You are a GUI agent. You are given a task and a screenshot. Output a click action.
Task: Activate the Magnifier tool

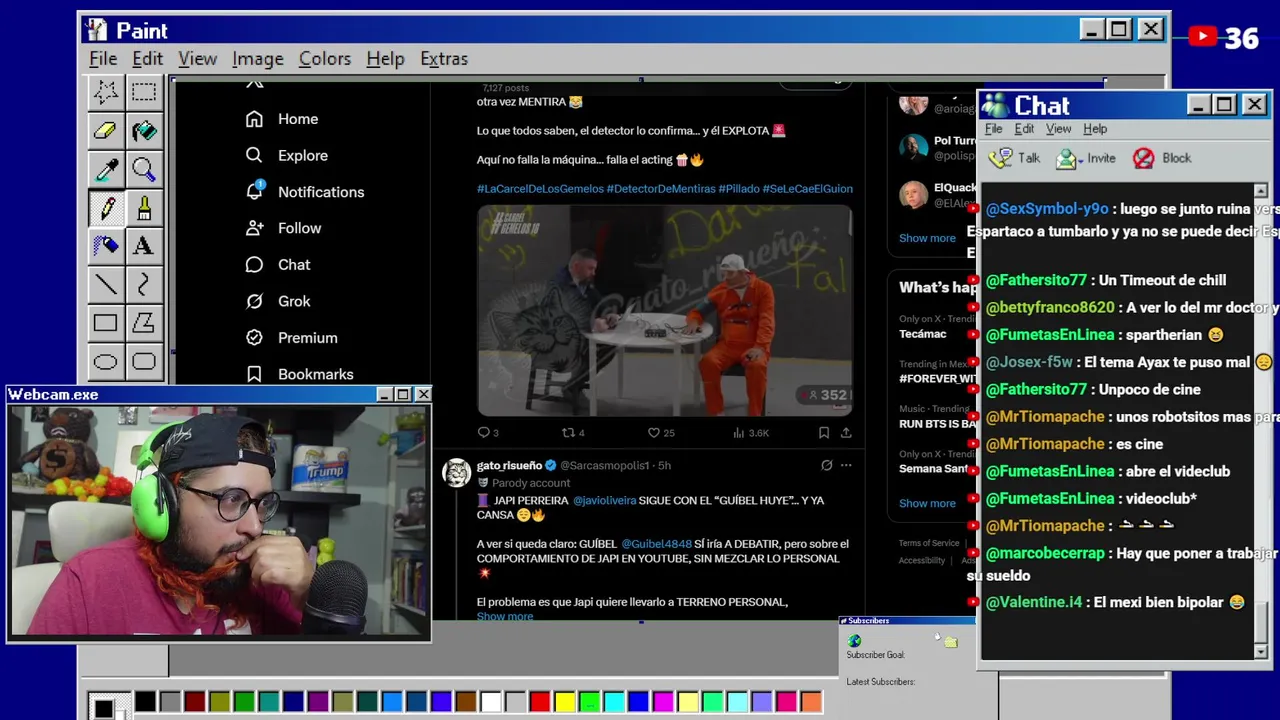click(x=144, y=169)
